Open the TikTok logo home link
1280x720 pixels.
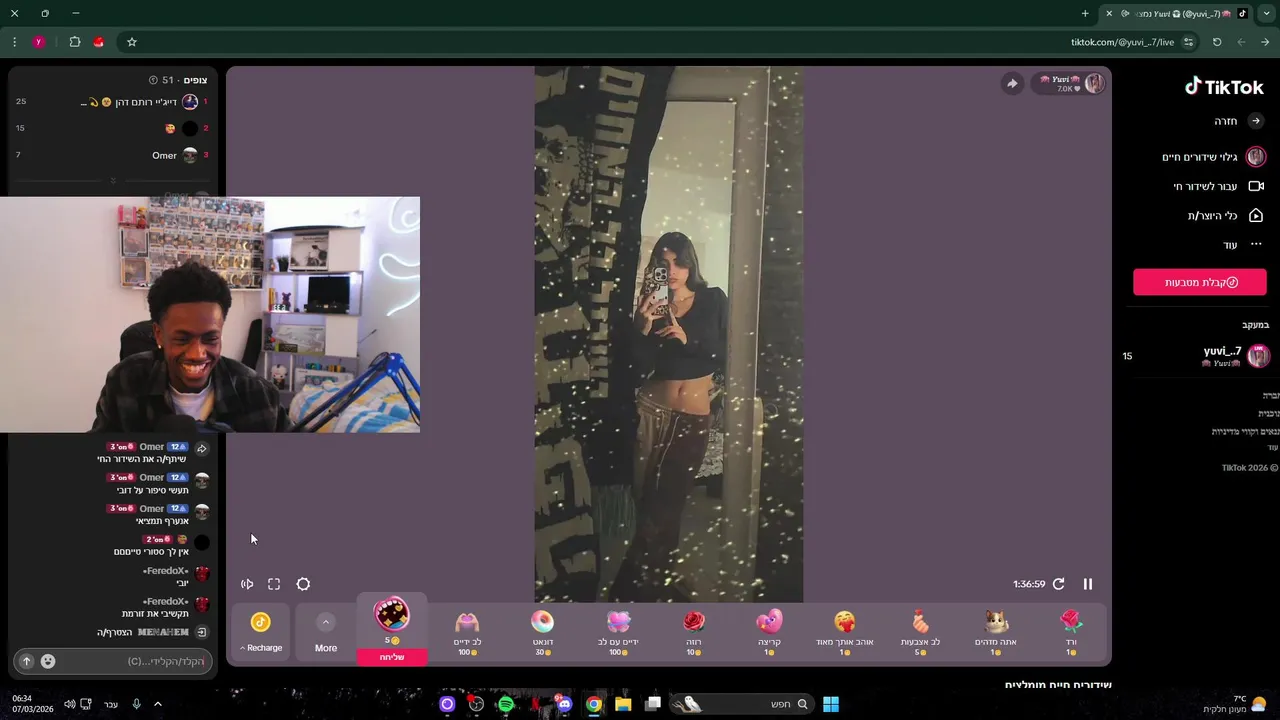coord(1225,87)
